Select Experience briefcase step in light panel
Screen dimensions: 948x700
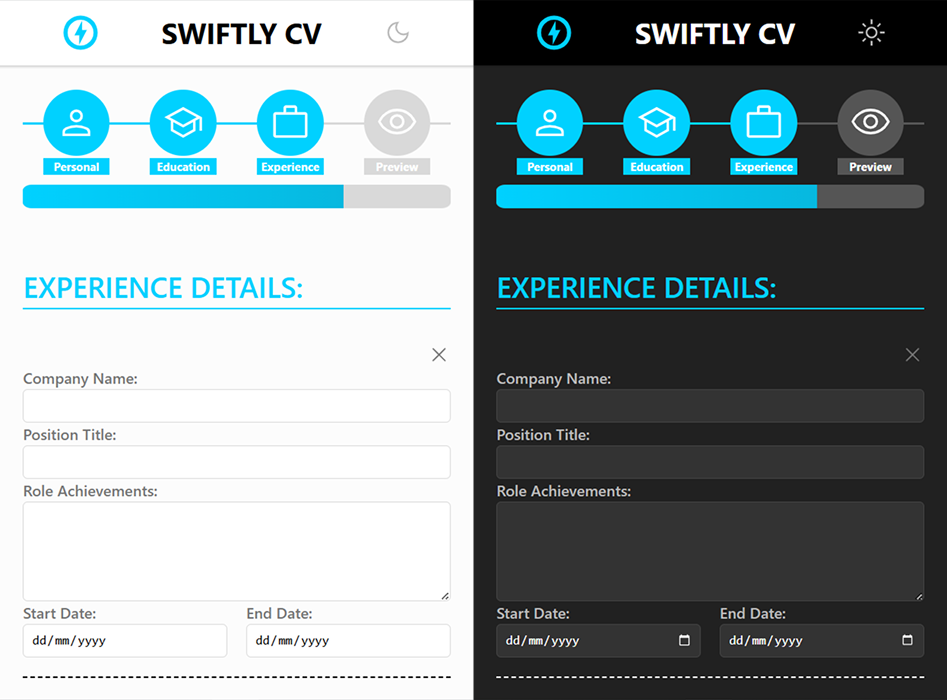pyautogui.click(x=290, y=123)
